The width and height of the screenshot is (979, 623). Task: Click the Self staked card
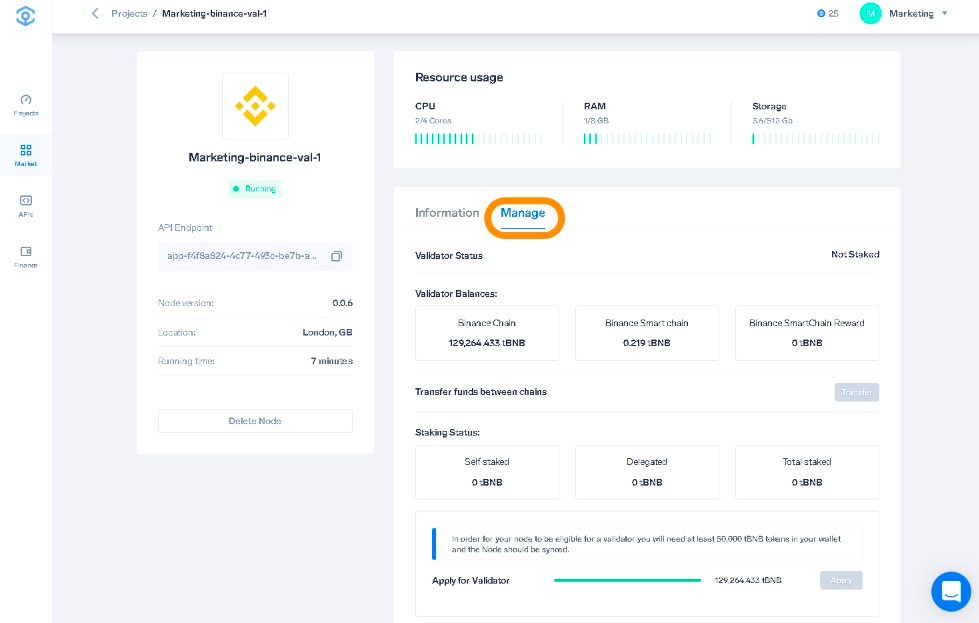487,472
